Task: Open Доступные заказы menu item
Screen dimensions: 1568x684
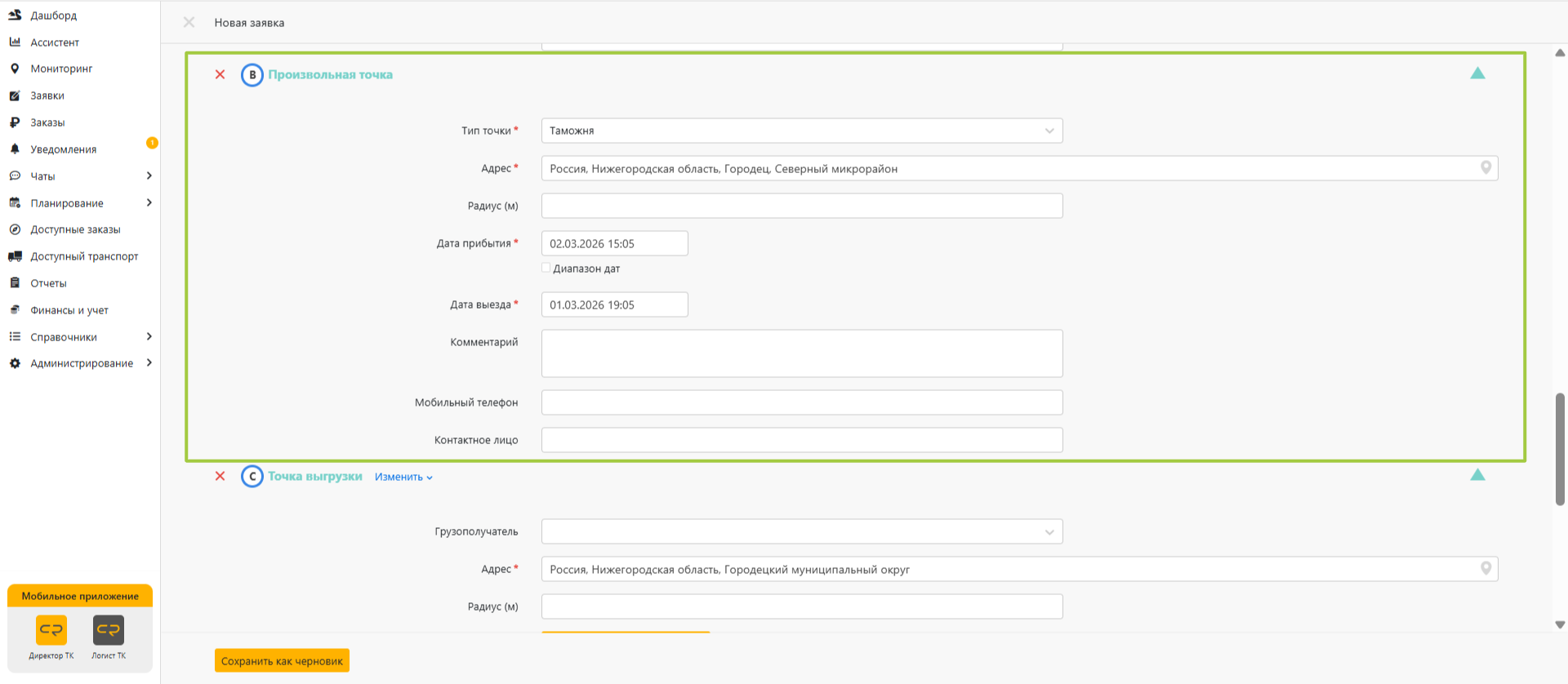Action: point(75,229)
